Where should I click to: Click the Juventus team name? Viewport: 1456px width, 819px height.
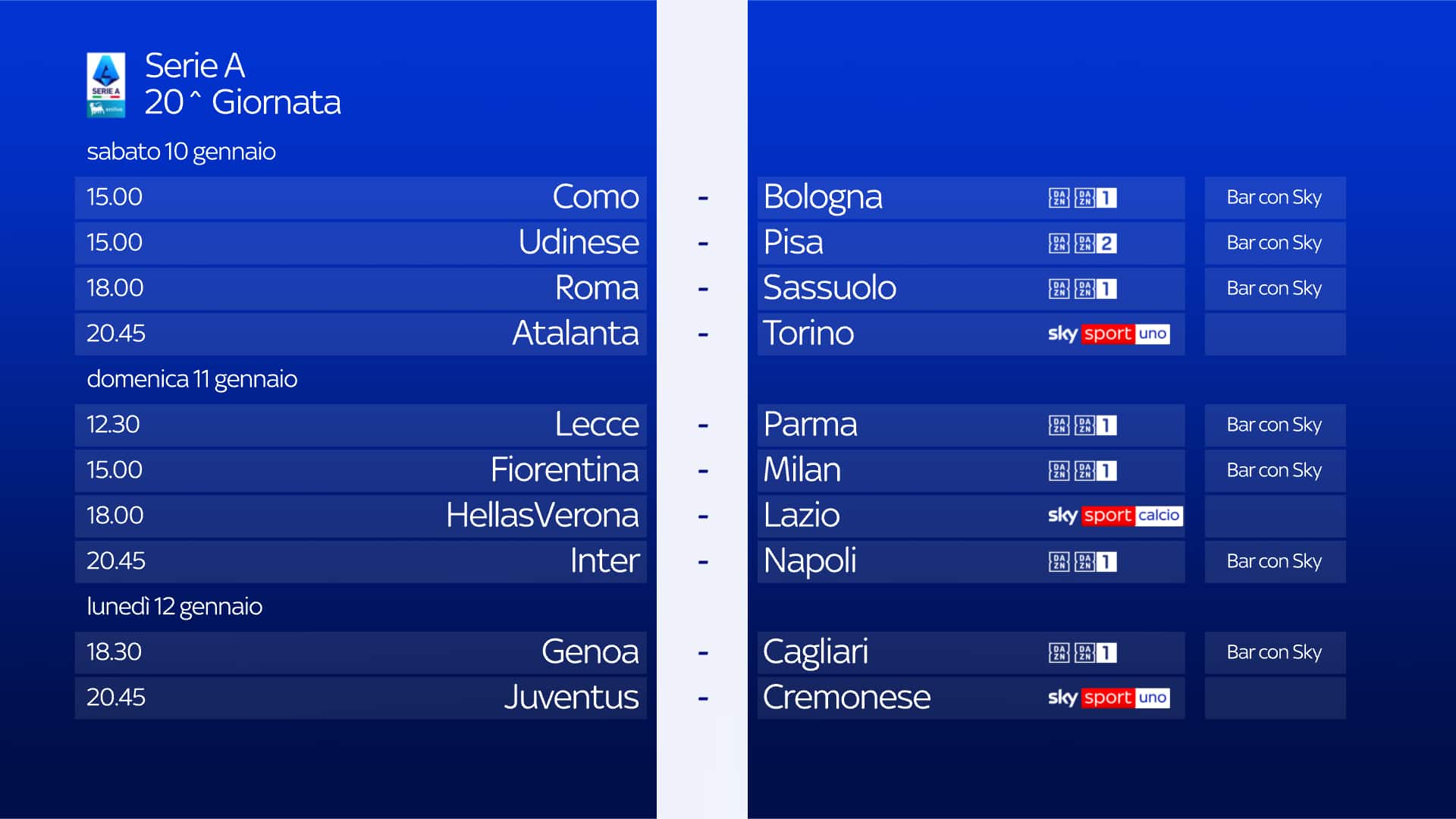571,698
